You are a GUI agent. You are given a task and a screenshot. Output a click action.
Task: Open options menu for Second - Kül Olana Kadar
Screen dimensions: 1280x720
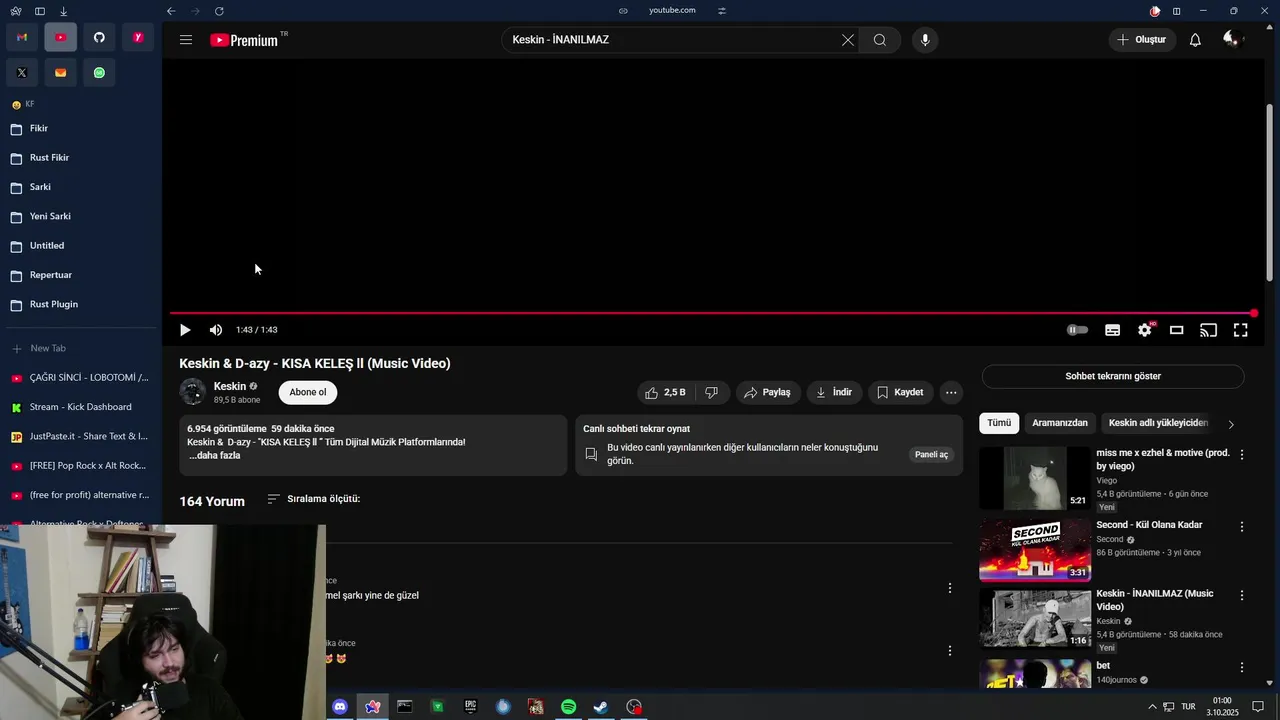[1242, 526]
